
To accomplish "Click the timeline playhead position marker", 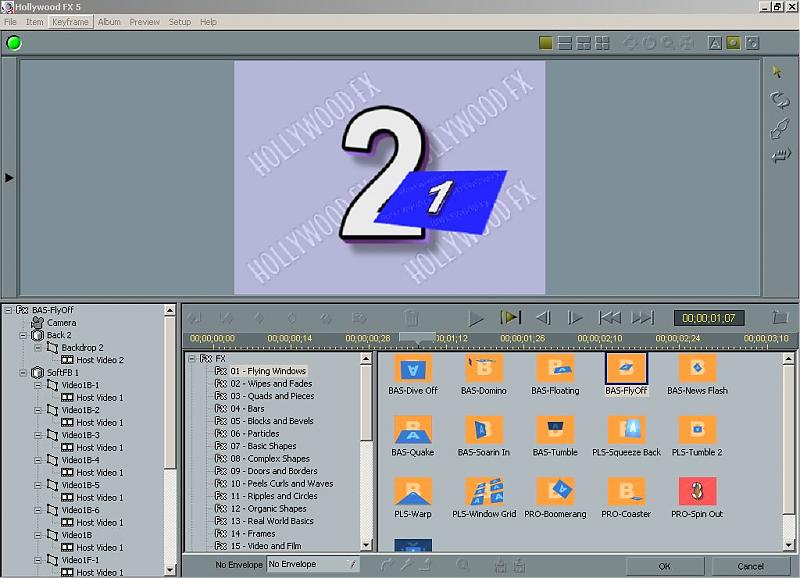I will pyautogui.click(x=417, y=338).
